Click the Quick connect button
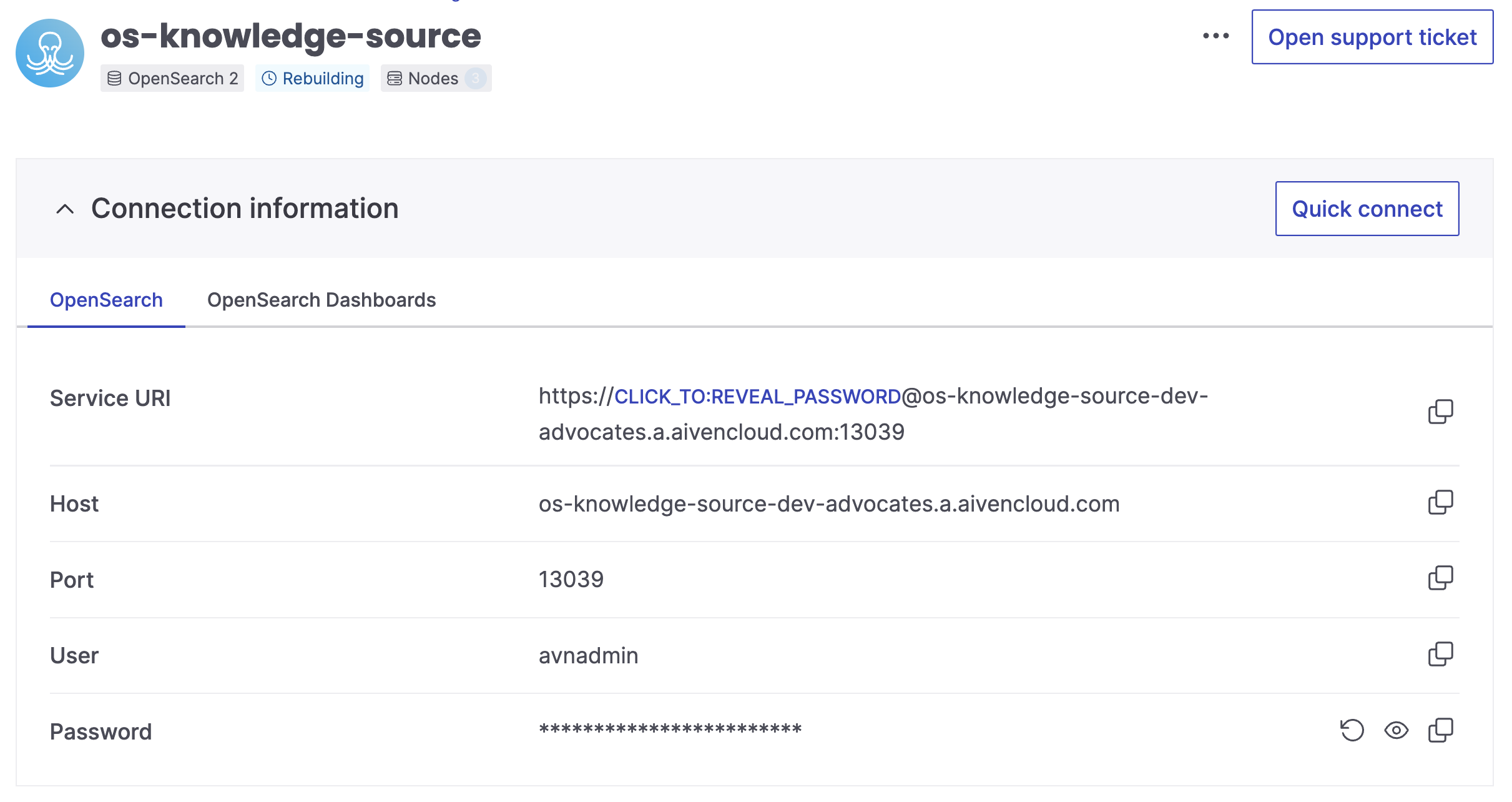 click(x=1367, y=209)
